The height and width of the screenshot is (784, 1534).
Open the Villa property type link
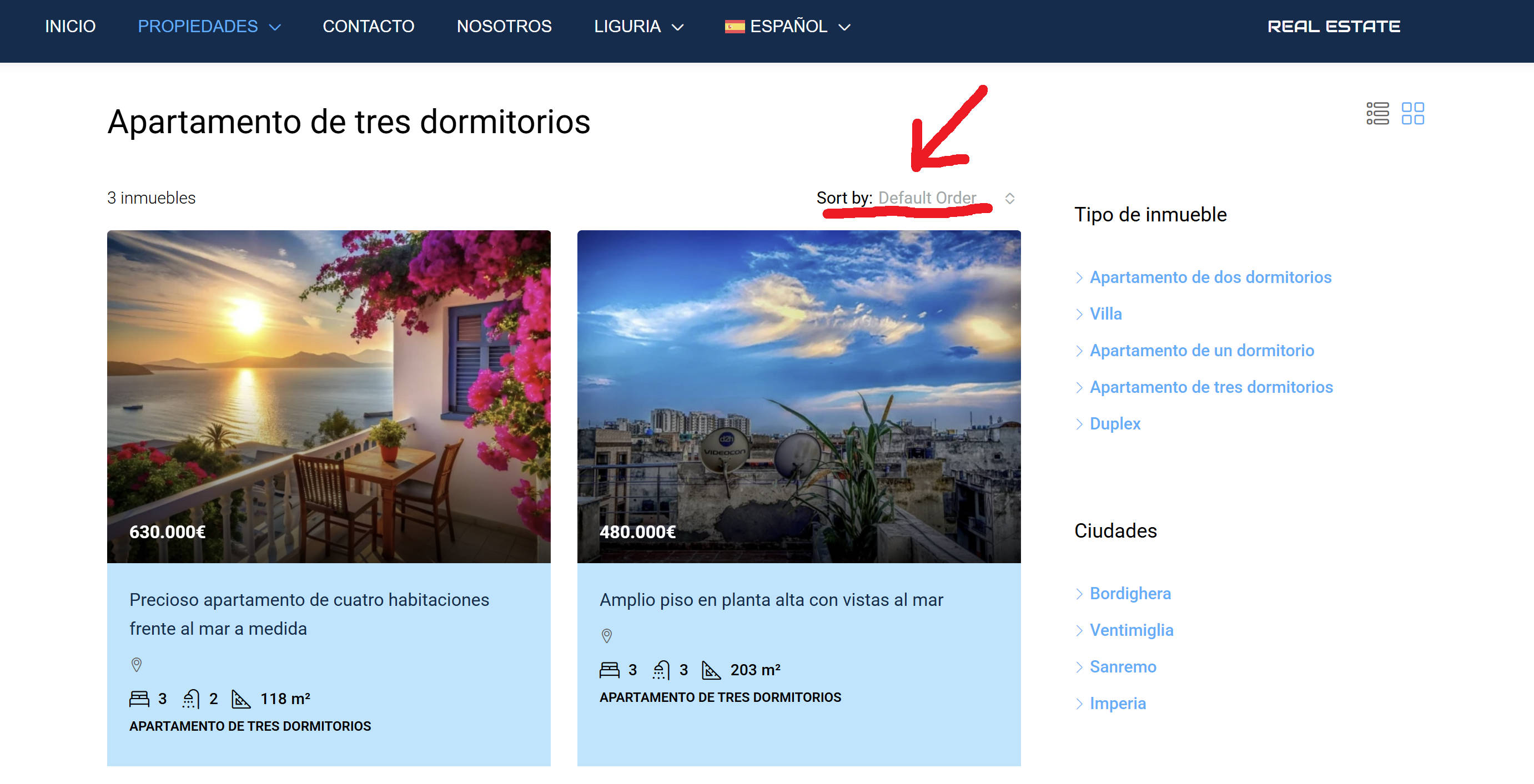pos(1105,313)
